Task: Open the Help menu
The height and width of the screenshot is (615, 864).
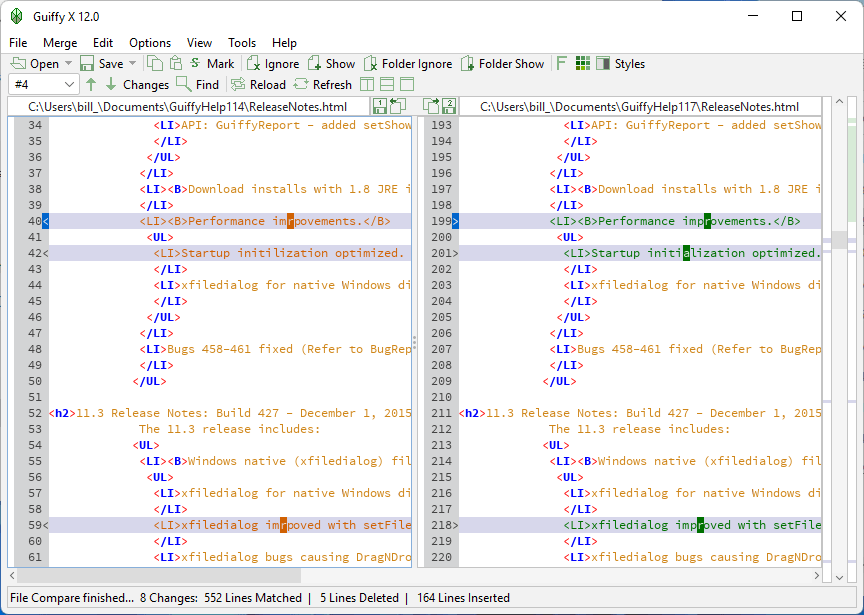Action: 284,43
